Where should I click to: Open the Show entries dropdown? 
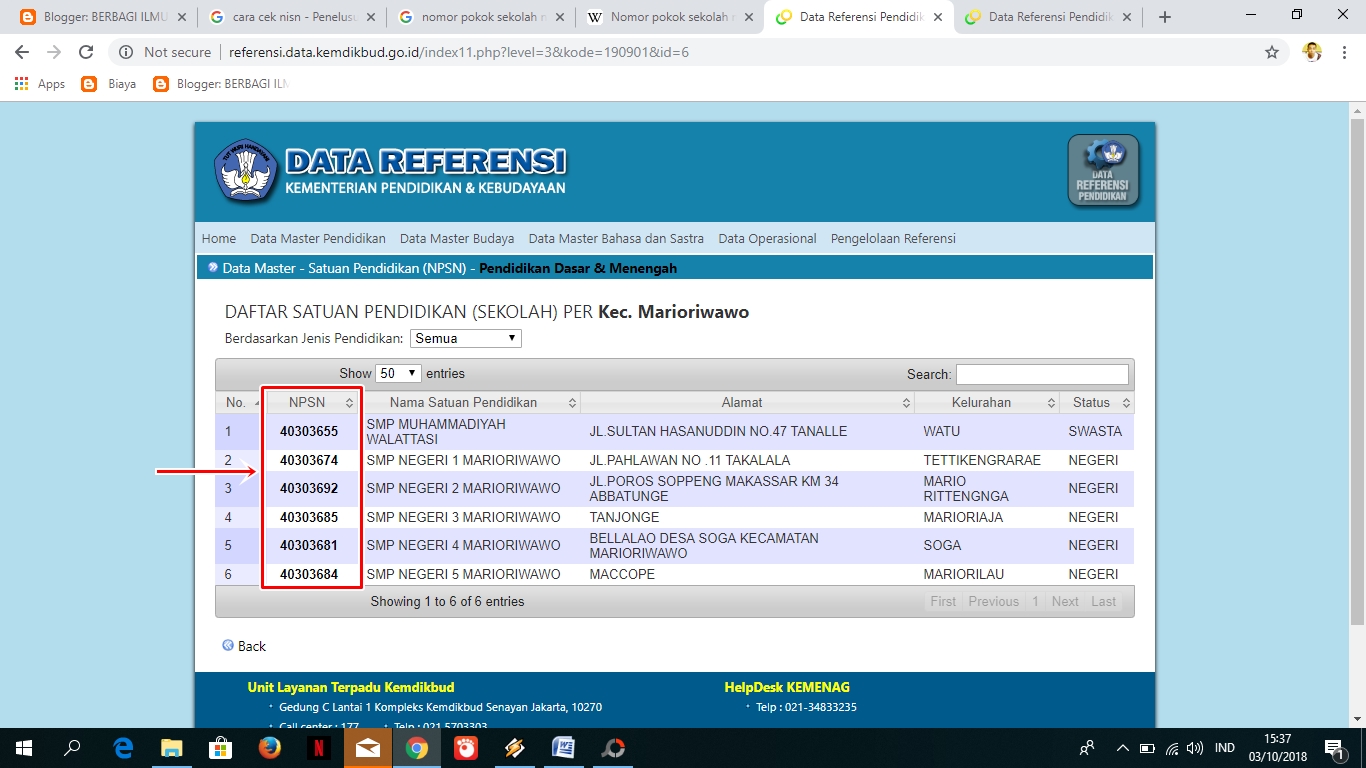(397, 373)
